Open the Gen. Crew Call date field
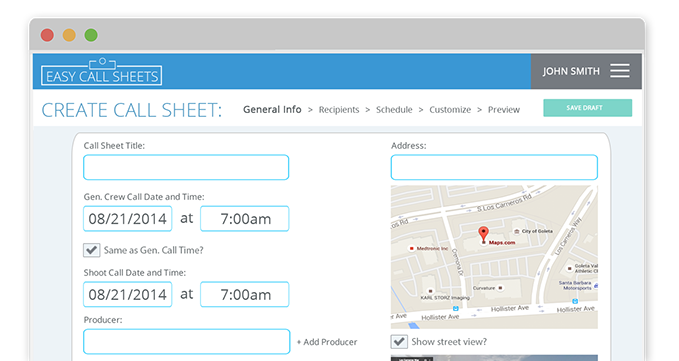 pyautogui.click(x=127, y=219)
